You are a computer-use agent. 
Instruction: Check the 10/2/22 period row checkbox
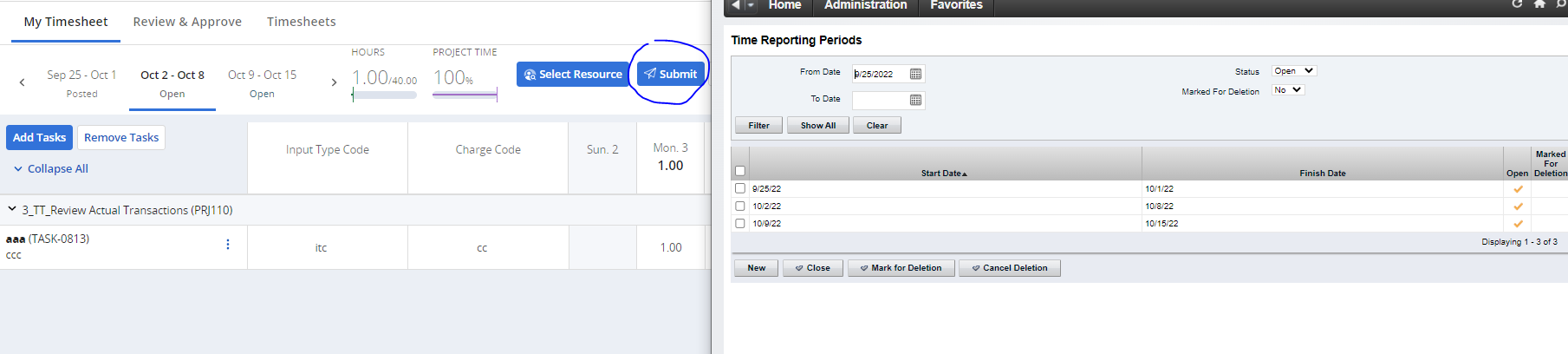740,206
